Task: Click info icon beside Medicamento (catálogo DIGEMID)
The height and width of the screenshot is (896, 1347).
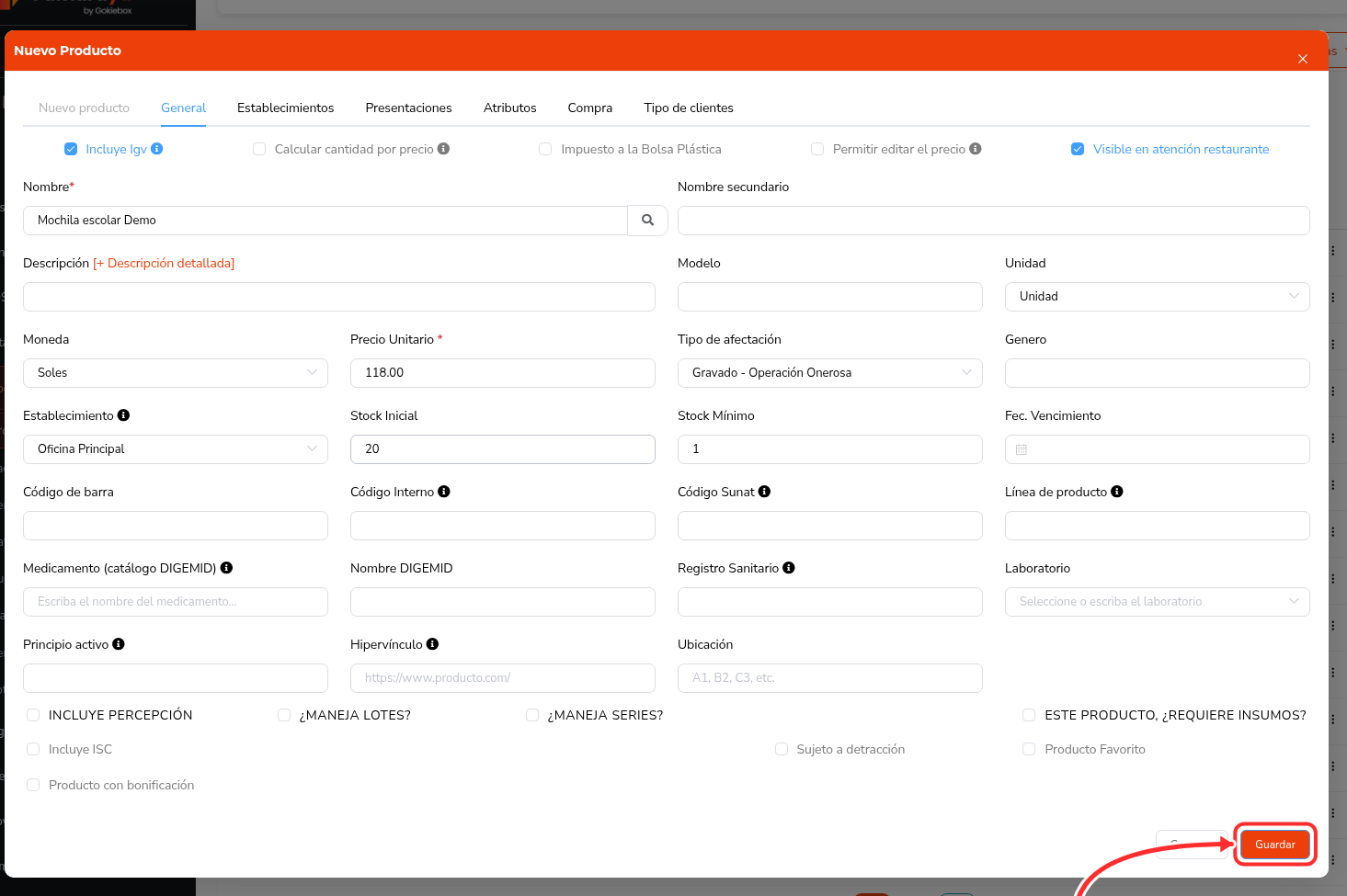Action: [x=226, y=568]
